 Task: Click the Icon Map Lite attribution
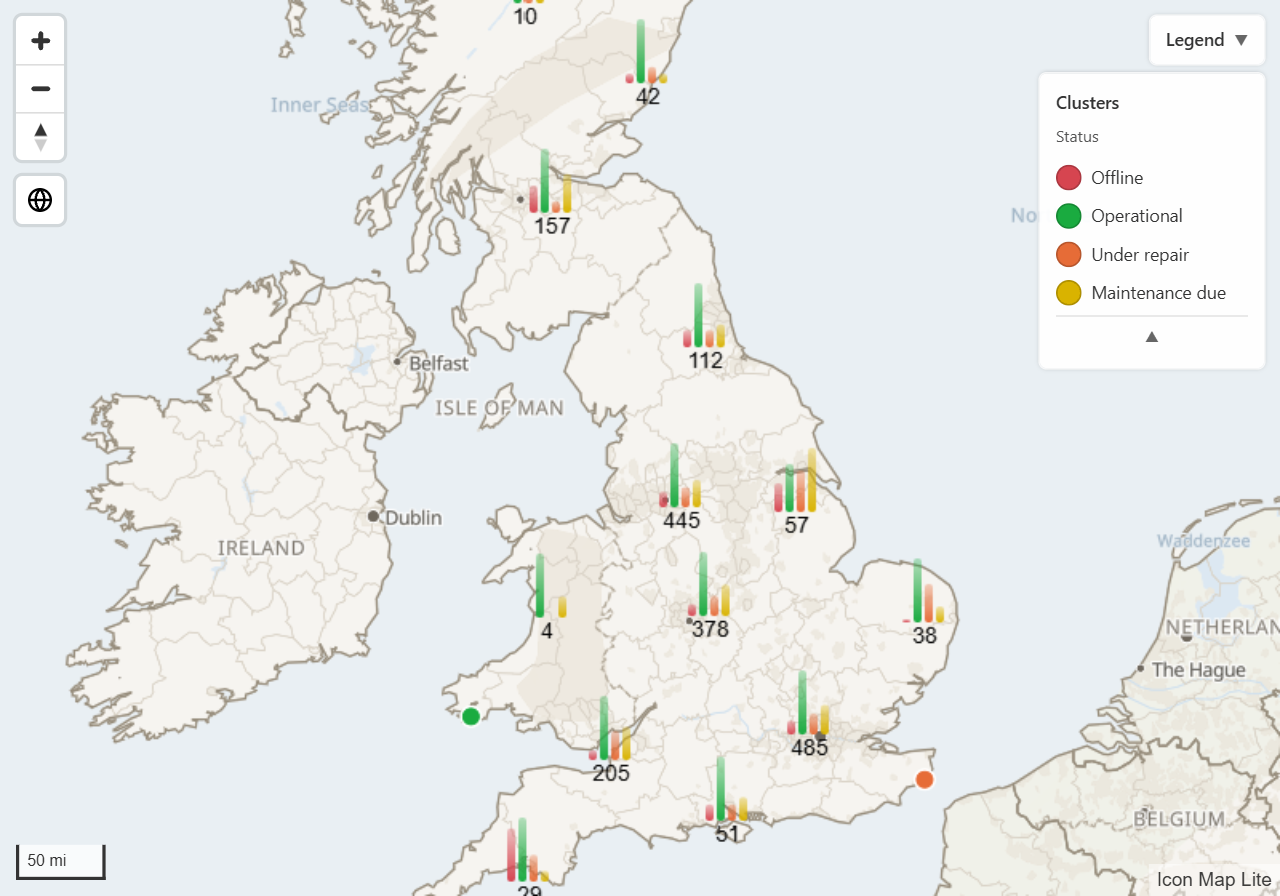1214,880
